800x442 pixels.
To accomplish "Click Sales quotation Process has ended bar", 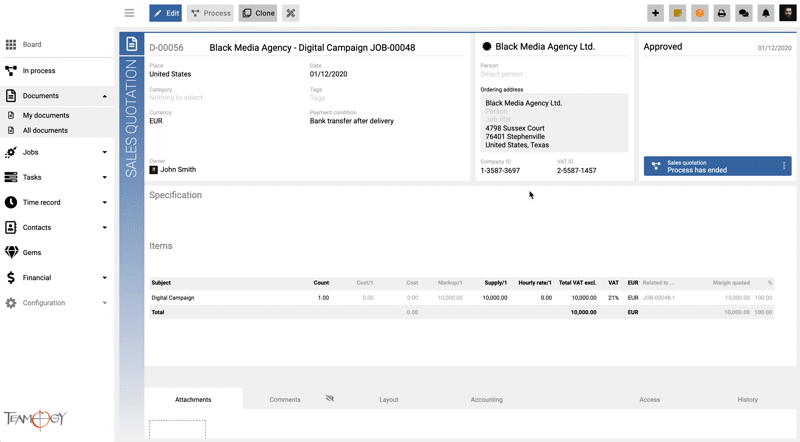I will (x=717, y=166).
